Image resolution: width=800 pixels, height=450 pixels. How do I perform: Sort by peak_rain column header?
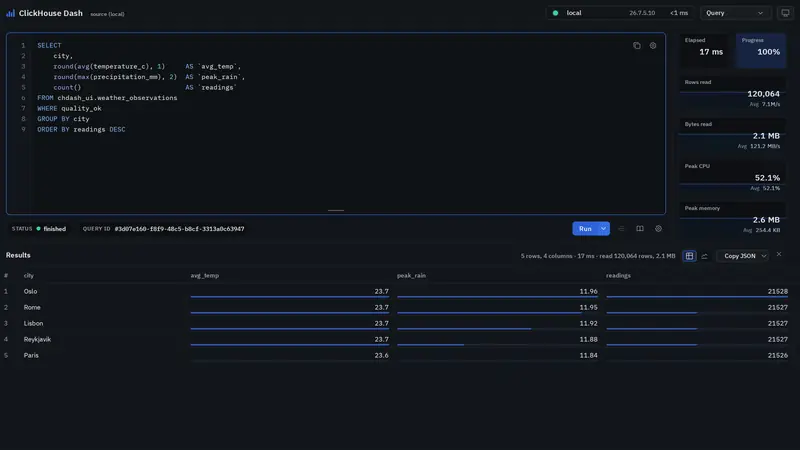[411, 276]
